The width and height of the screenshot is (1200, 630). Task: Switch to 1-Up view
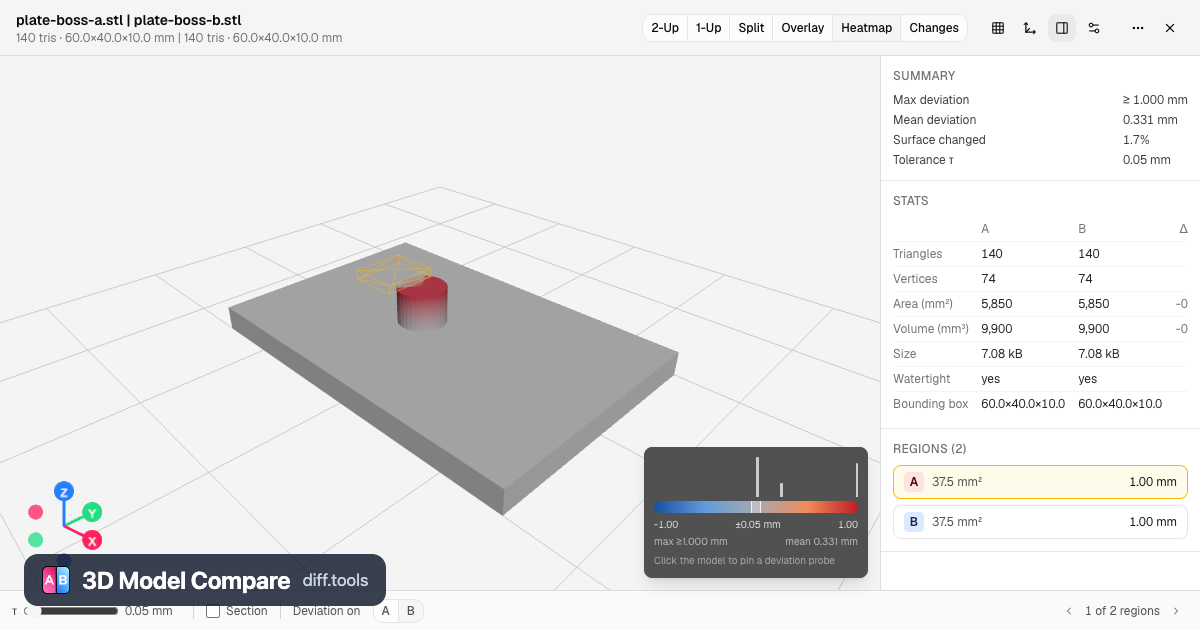708,28
